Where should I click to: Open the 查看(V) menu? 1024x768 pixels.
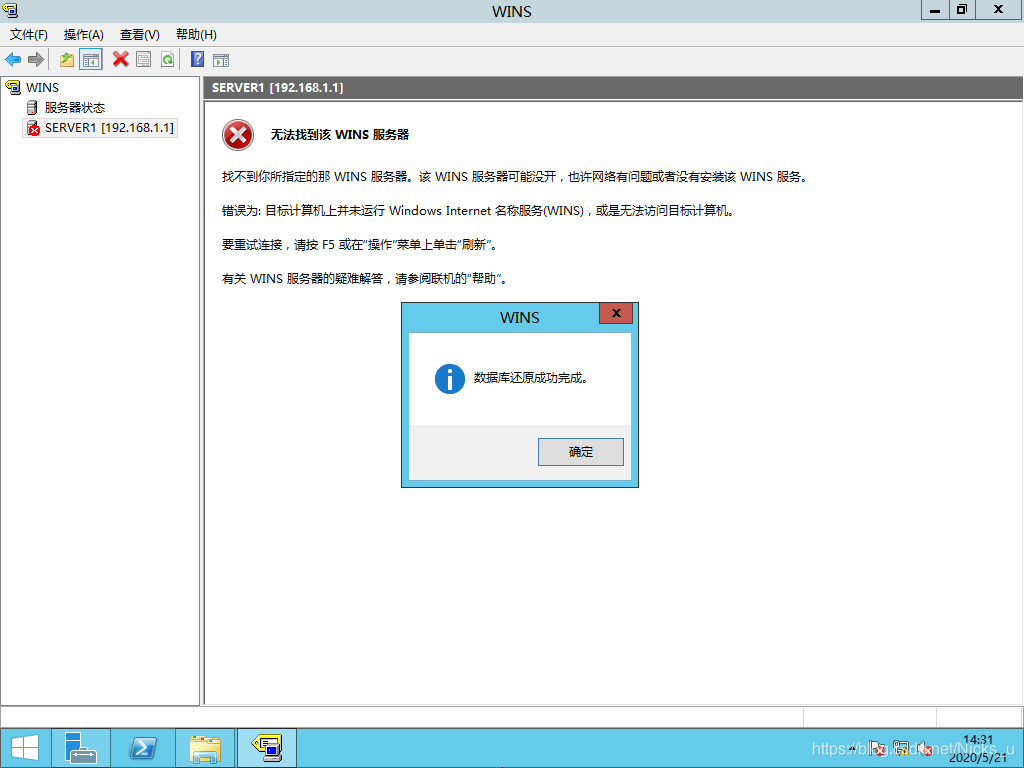(x=140, y=35)
